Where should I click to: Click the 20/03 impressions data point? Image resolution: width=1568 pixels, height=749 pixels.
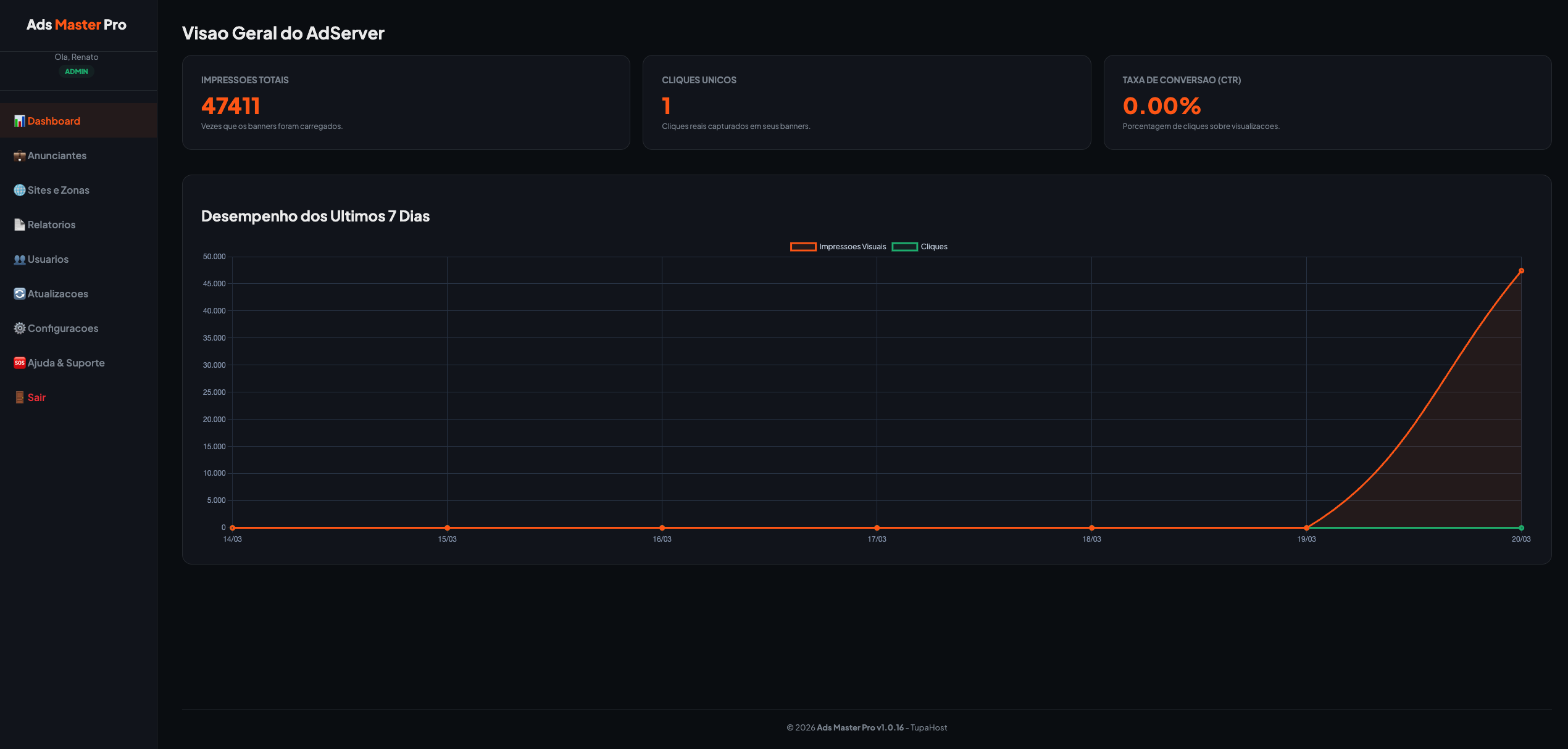pos(1521,271)
